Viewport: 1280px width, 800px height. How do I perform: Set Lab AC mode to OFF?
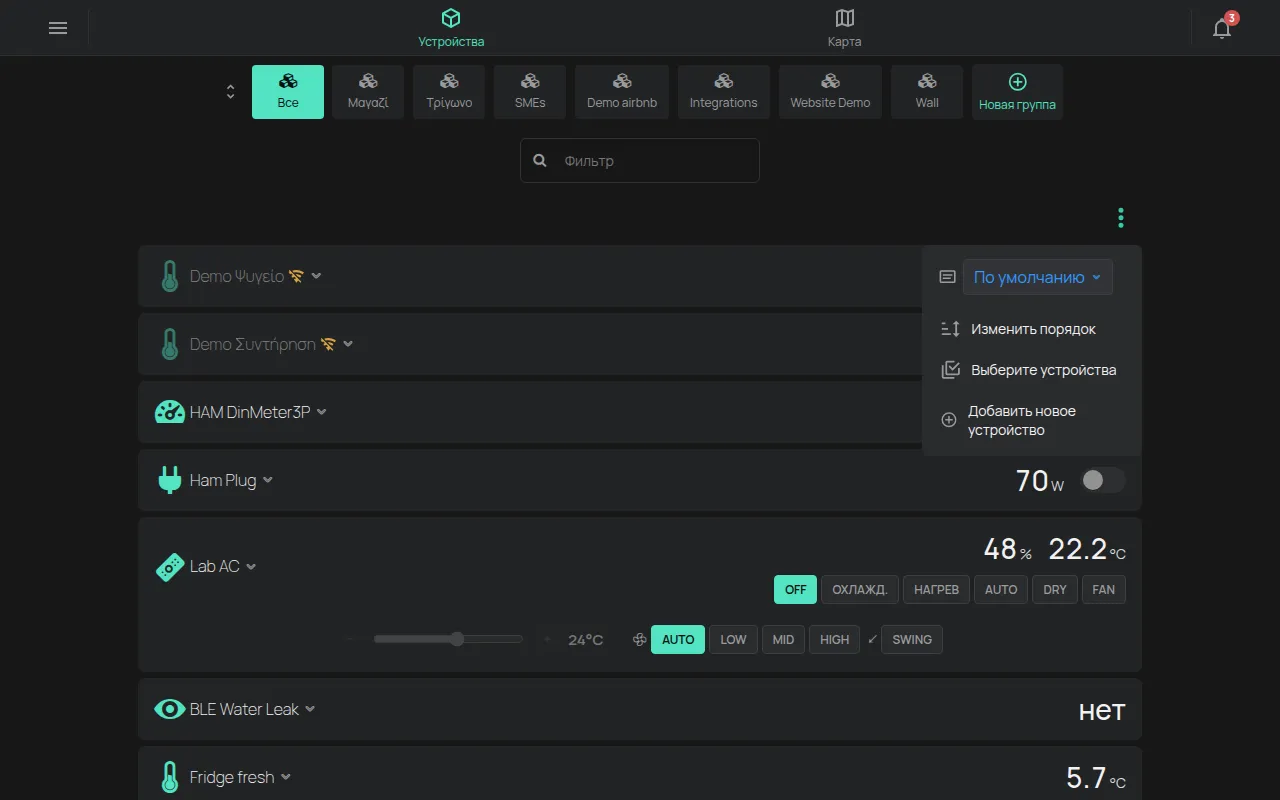795,590
